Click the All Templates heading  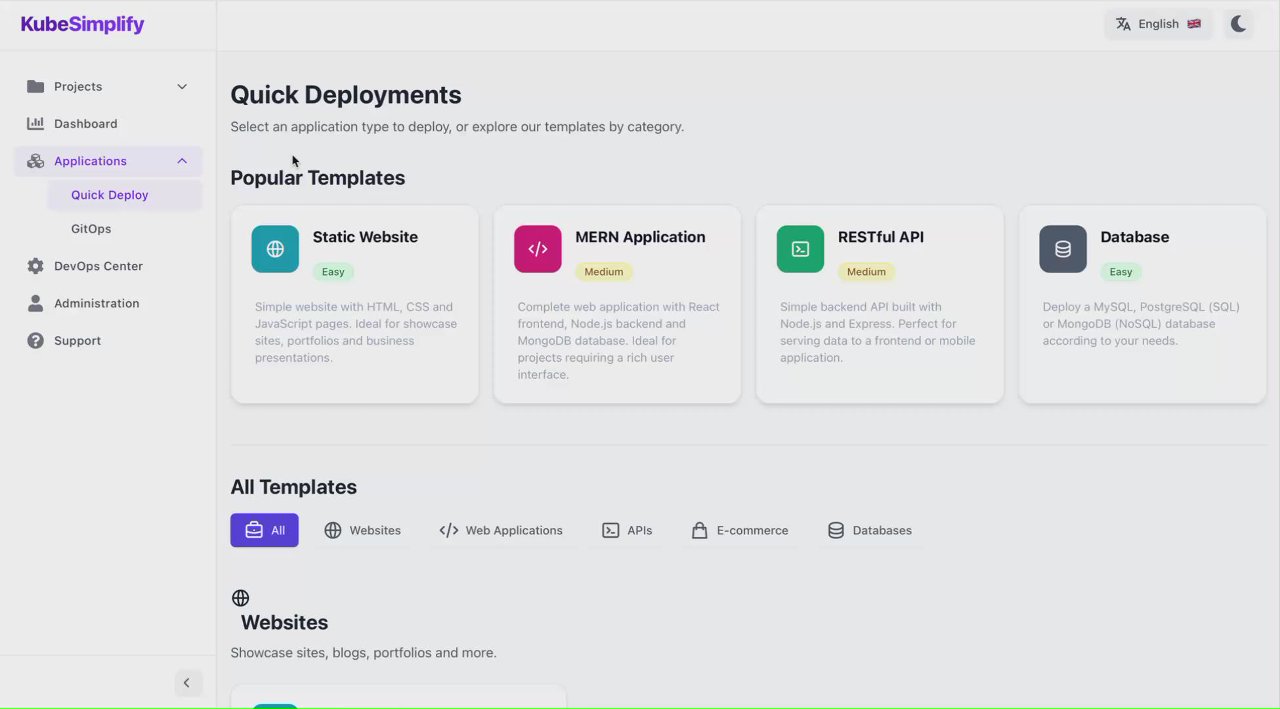tap(294, 487)
